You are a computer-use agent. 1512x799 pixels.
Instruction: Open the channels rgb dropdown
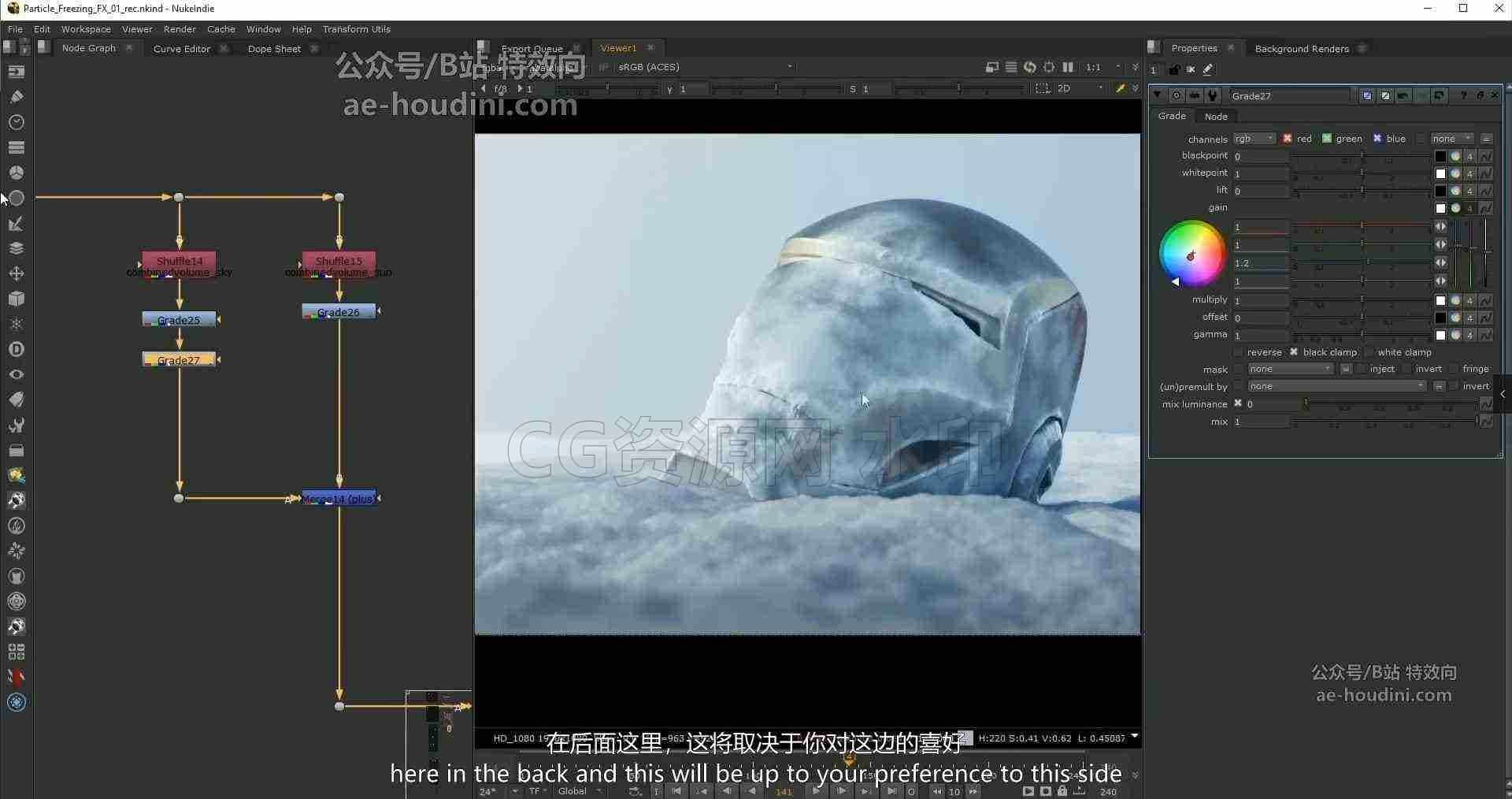(x=1254, y=138)
